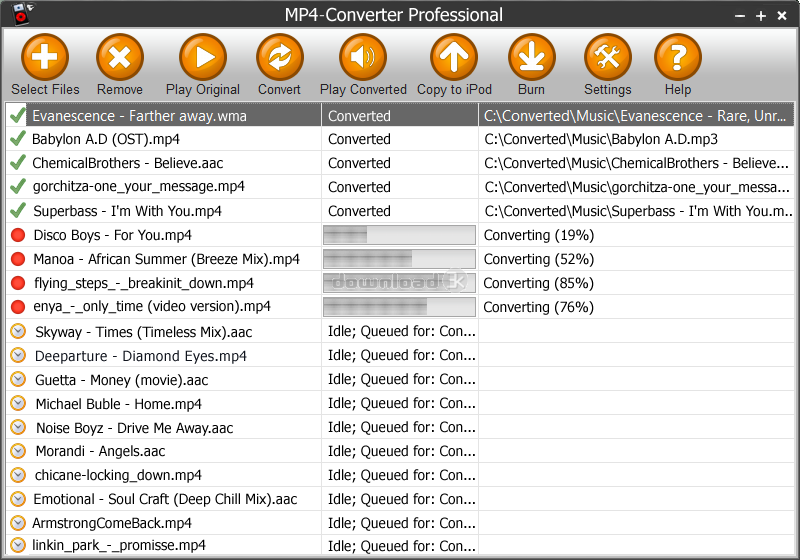Image resolution: width=800 pixels, height=560 pixels.
Task: Click clock icon beside linkin_park_-_promisse.mp4
Action: (18, 545)
